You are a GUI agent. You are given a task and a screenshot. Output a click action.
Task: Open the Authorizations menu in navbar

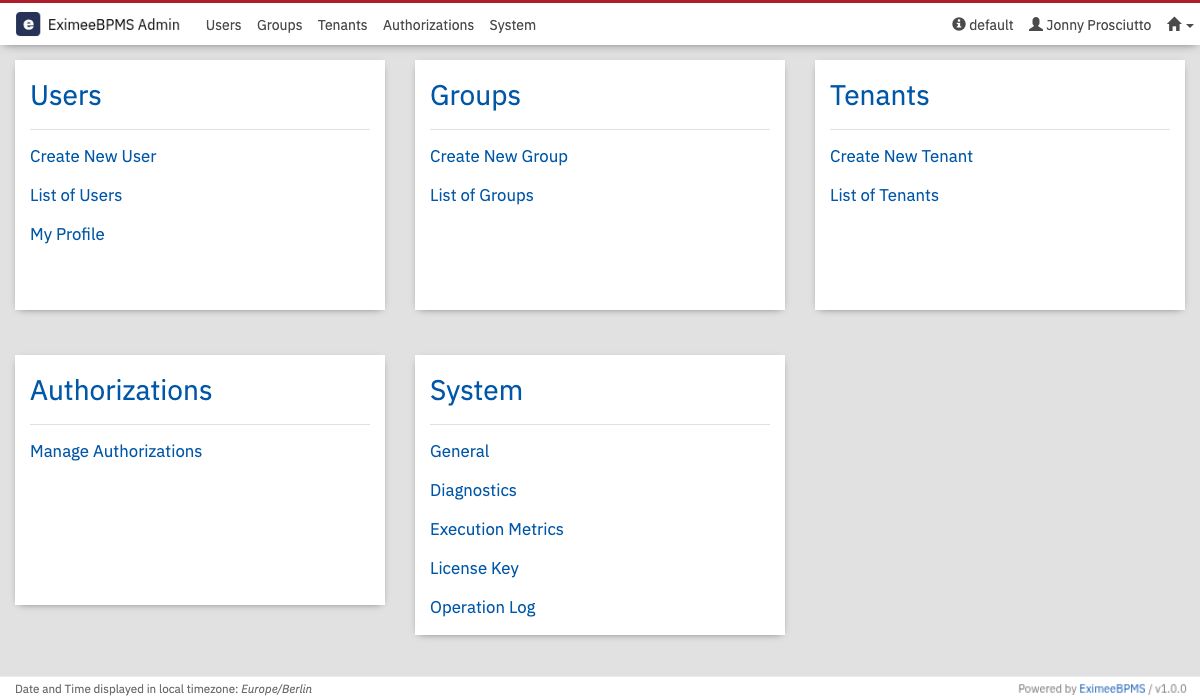[x=428, y=25]
